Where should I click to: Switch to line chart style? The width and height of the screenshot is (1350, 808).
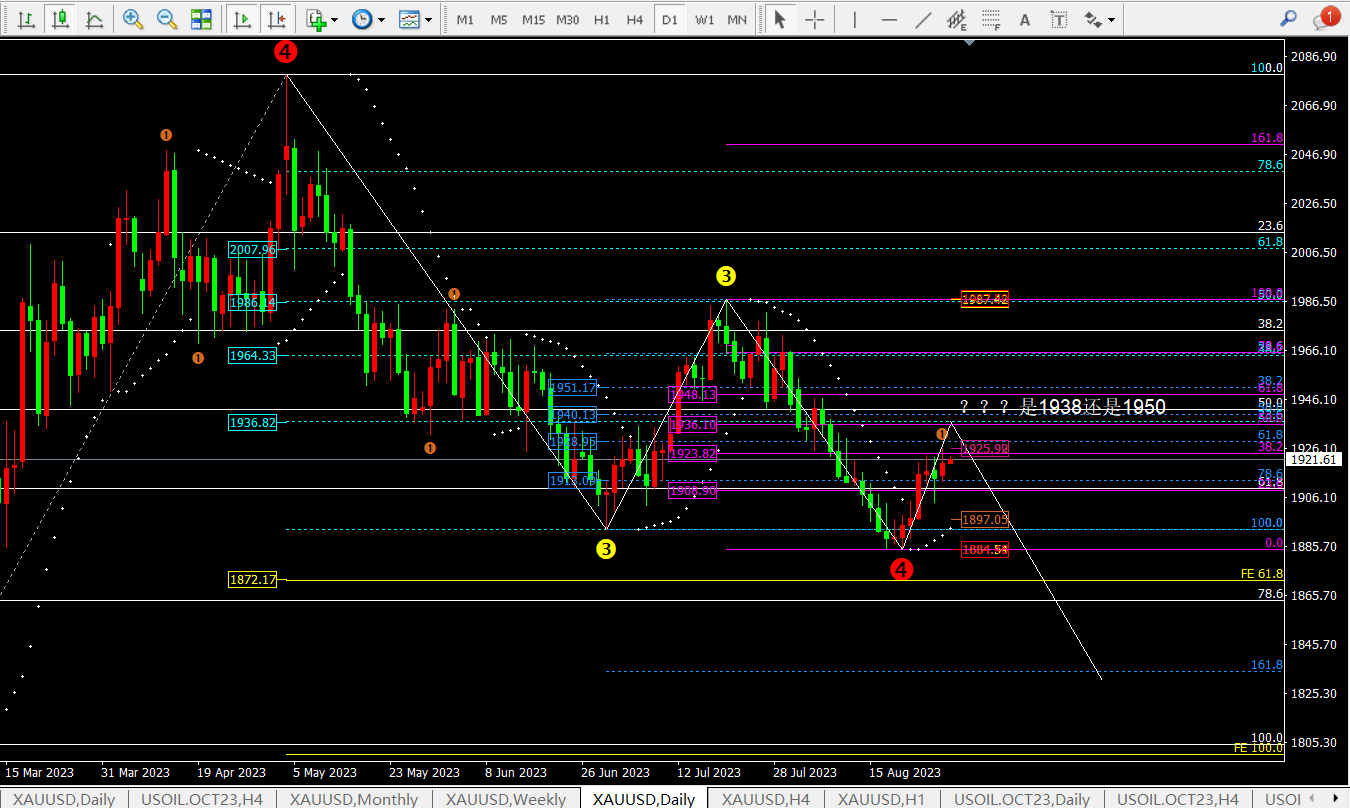click(94, 19)
